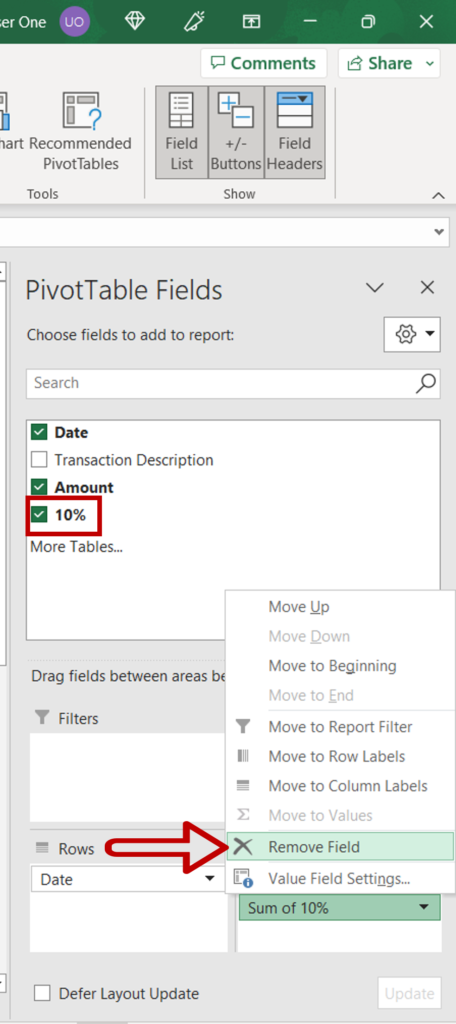Image resolution: width=456 pixels, height=1024 pixels.
Task: Click the field Search input box
Action: (x=220, y=383)
